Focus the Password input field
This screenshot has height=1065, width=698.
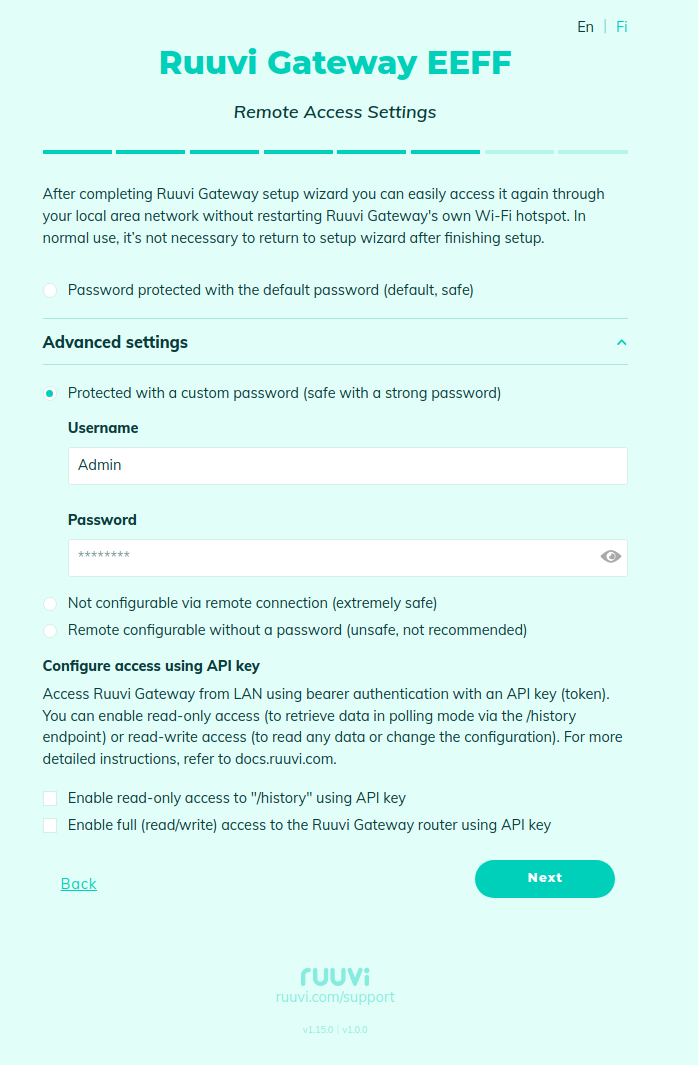[330, 557]
